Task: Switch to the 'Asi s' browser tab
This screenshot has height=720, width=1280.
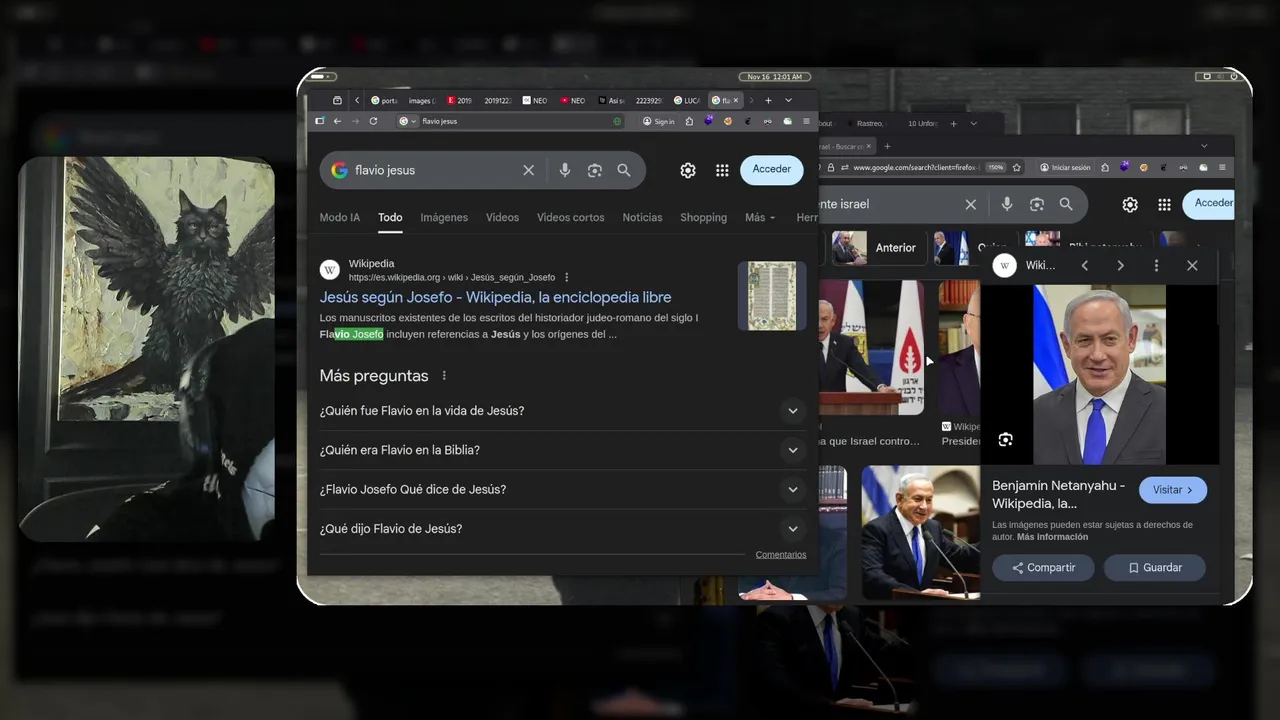Action: point(612,100)
